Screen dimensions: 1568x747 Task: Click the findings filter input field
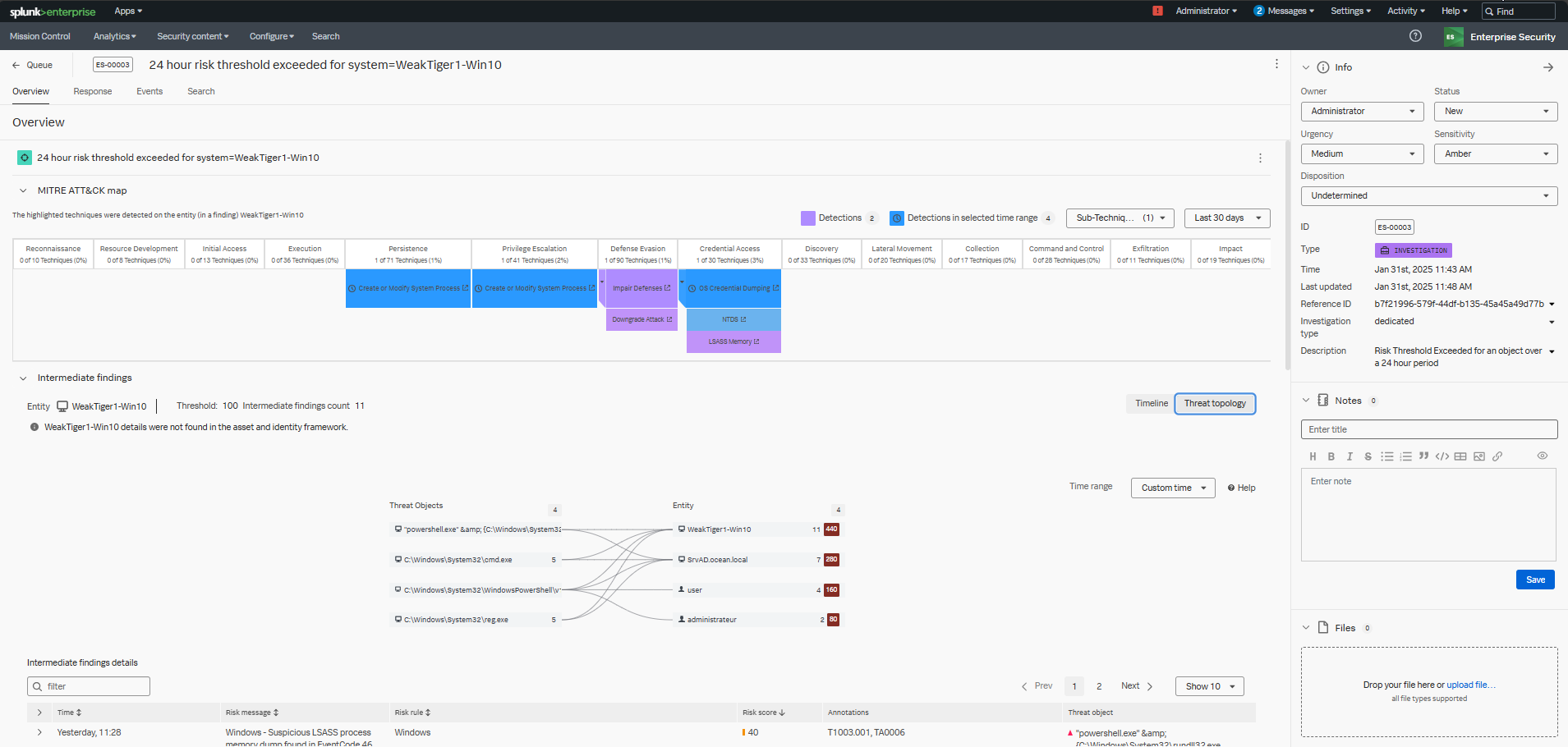(x=89, y=686)
